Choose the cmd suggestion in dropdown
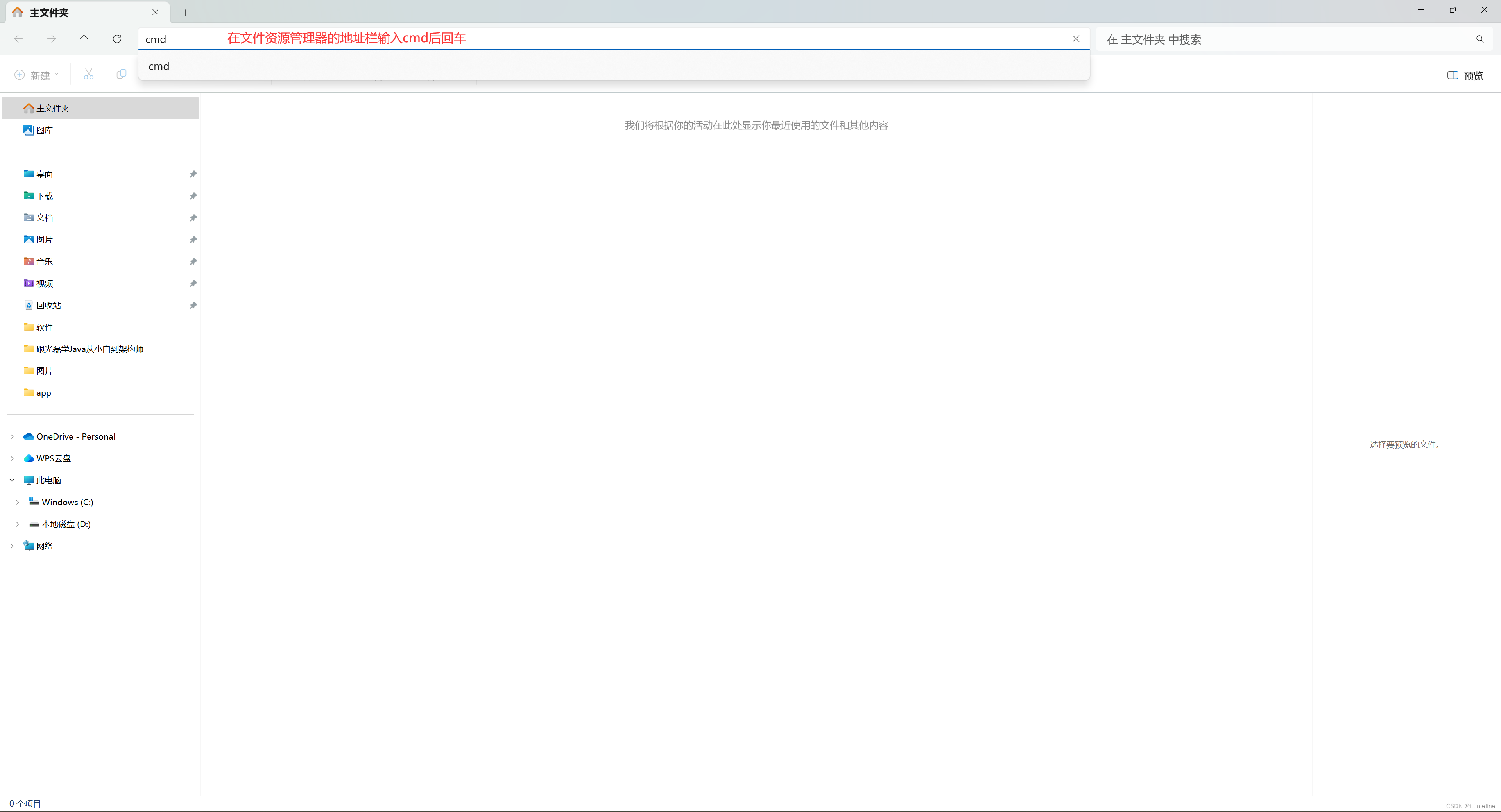This screenshot has width=1501, height=812. 614,66
